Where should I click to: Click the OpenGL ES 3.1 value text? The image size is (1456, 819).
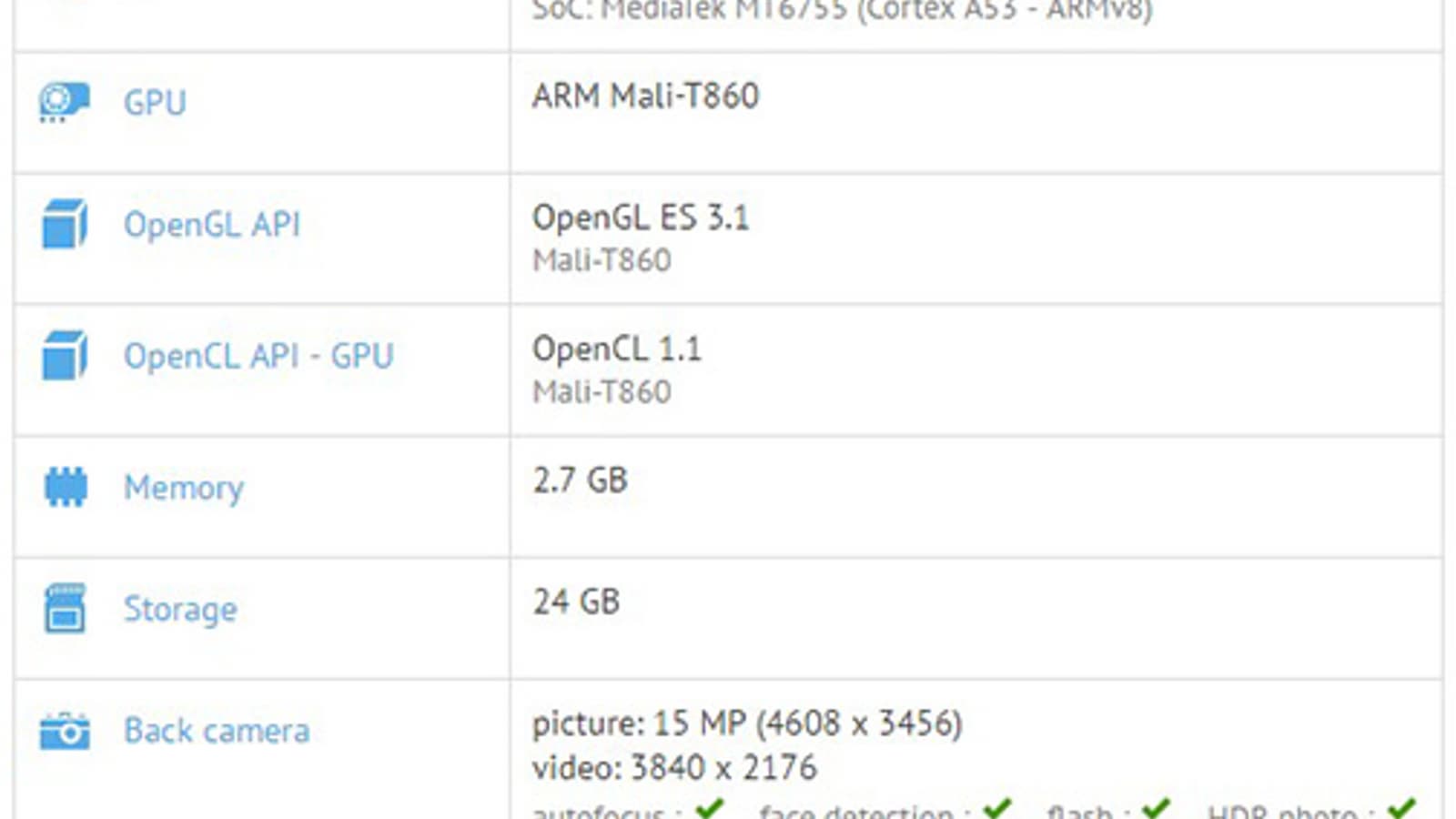(641, 217)
